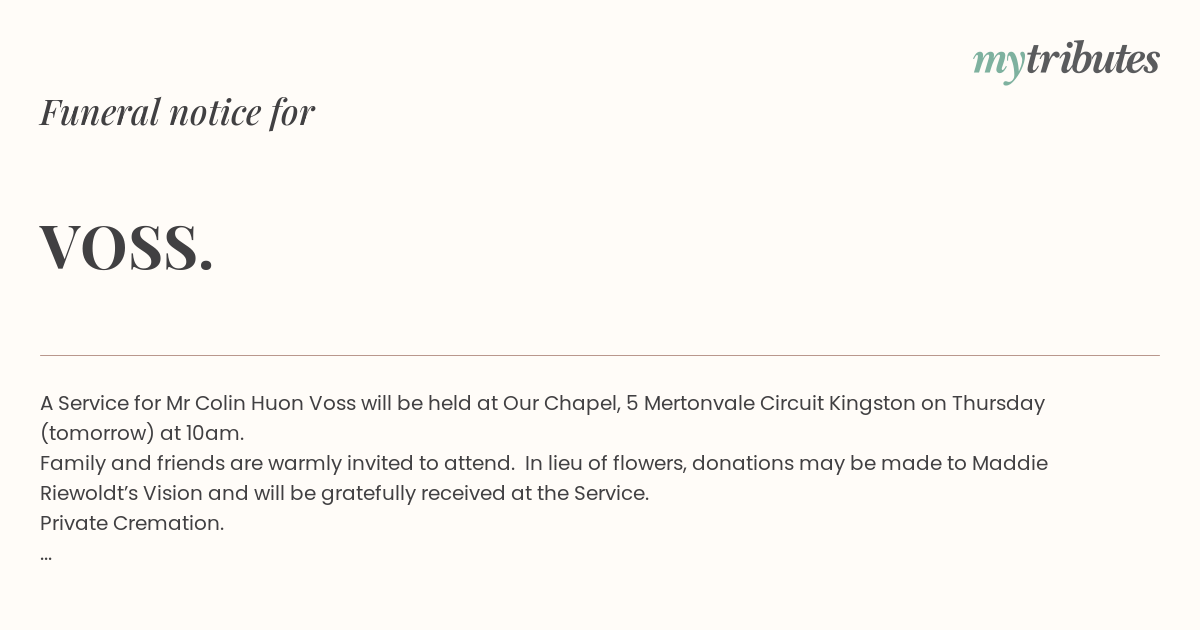Viewport: 1200px width, 630px height.
Task: Click the VOSS. name title
Action: click(127, 246)
